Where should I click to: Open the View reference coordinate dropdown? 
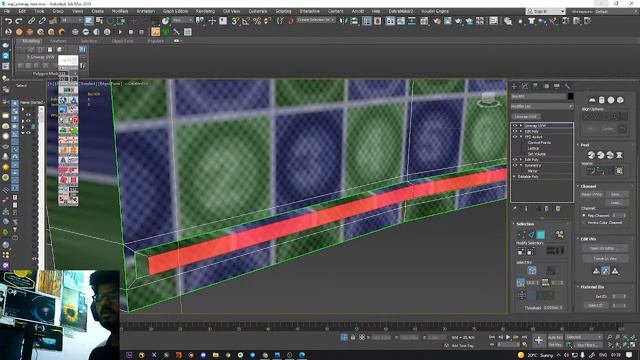coord(182,20)
